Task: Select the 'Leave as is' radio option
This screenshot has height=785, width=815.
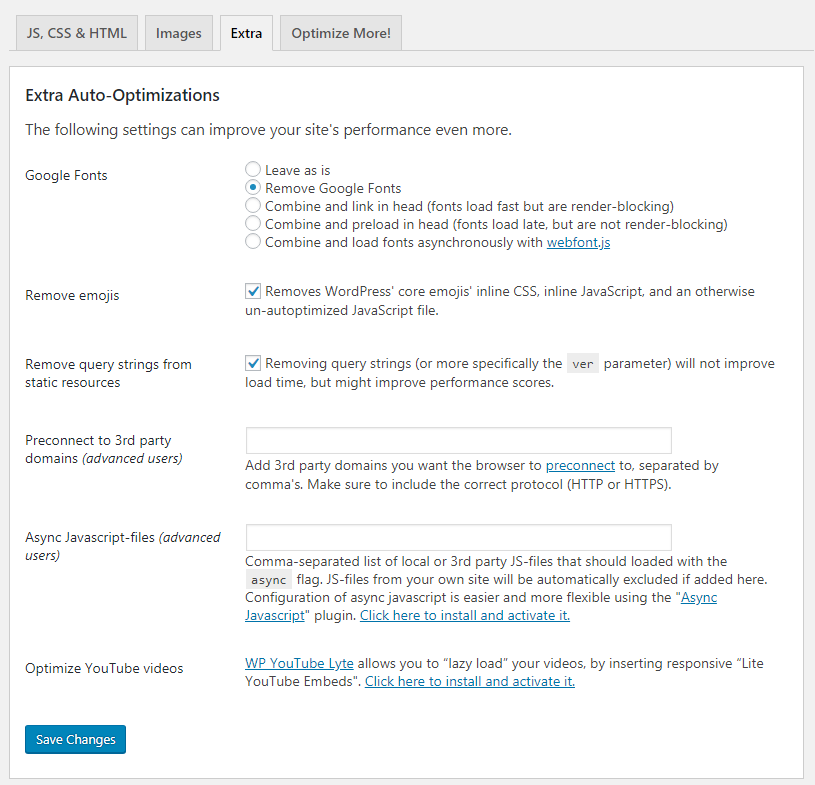Action: (253, 170)
